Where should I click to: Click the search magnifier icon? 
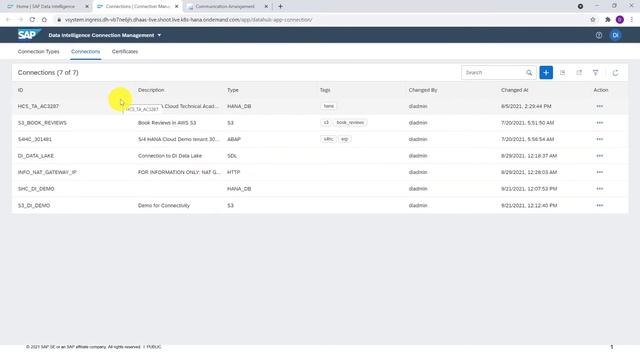pyautogui.click(x=529, y=73)
